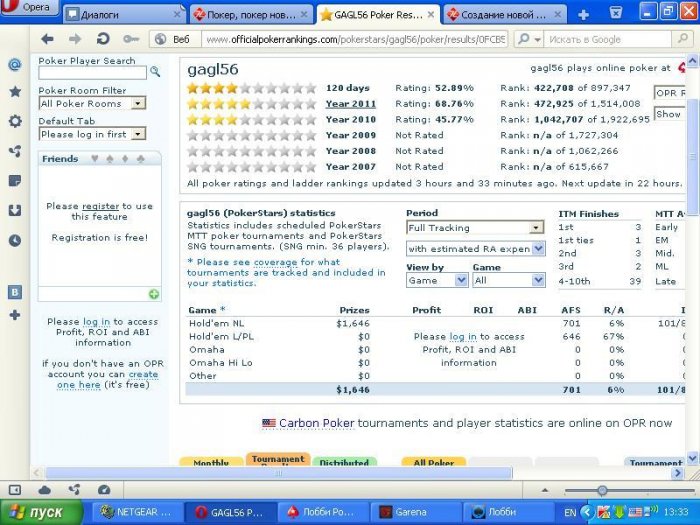Open the history clock panel in sidebar

15,241
